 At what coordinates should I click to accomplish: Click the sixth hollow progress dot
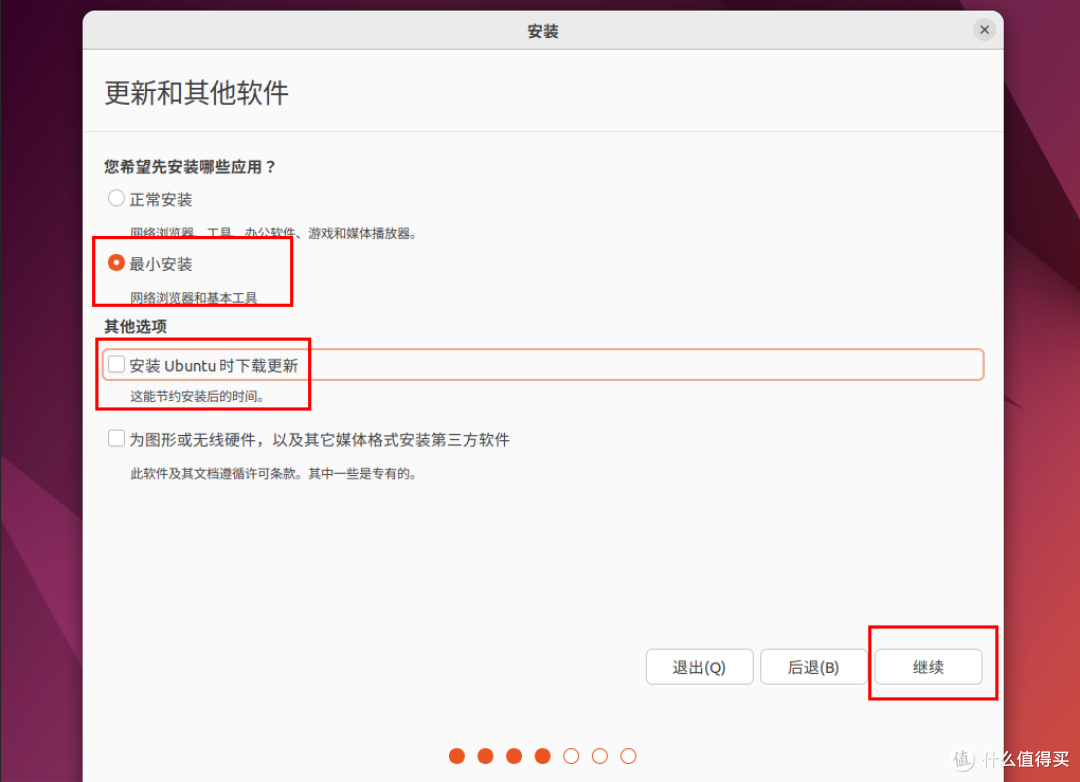pyautogui.click(x=599, y=756)
